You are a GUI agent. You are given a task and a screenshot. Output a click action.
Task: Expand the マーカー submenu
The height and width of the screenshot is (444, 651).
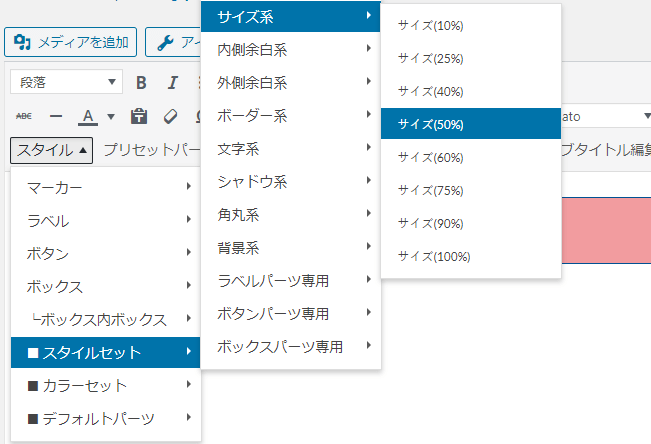106,188
